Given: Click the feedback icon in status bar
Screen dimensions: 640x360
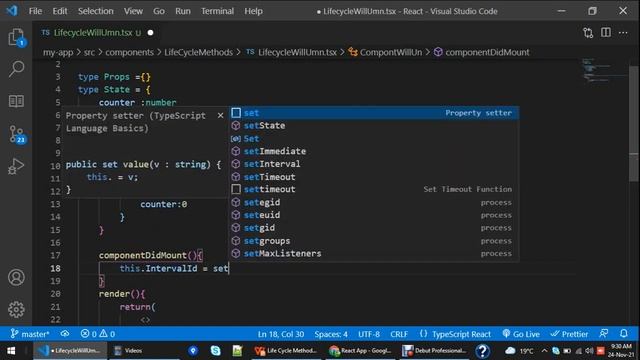Looking at the screenshot, I should 604,334.
